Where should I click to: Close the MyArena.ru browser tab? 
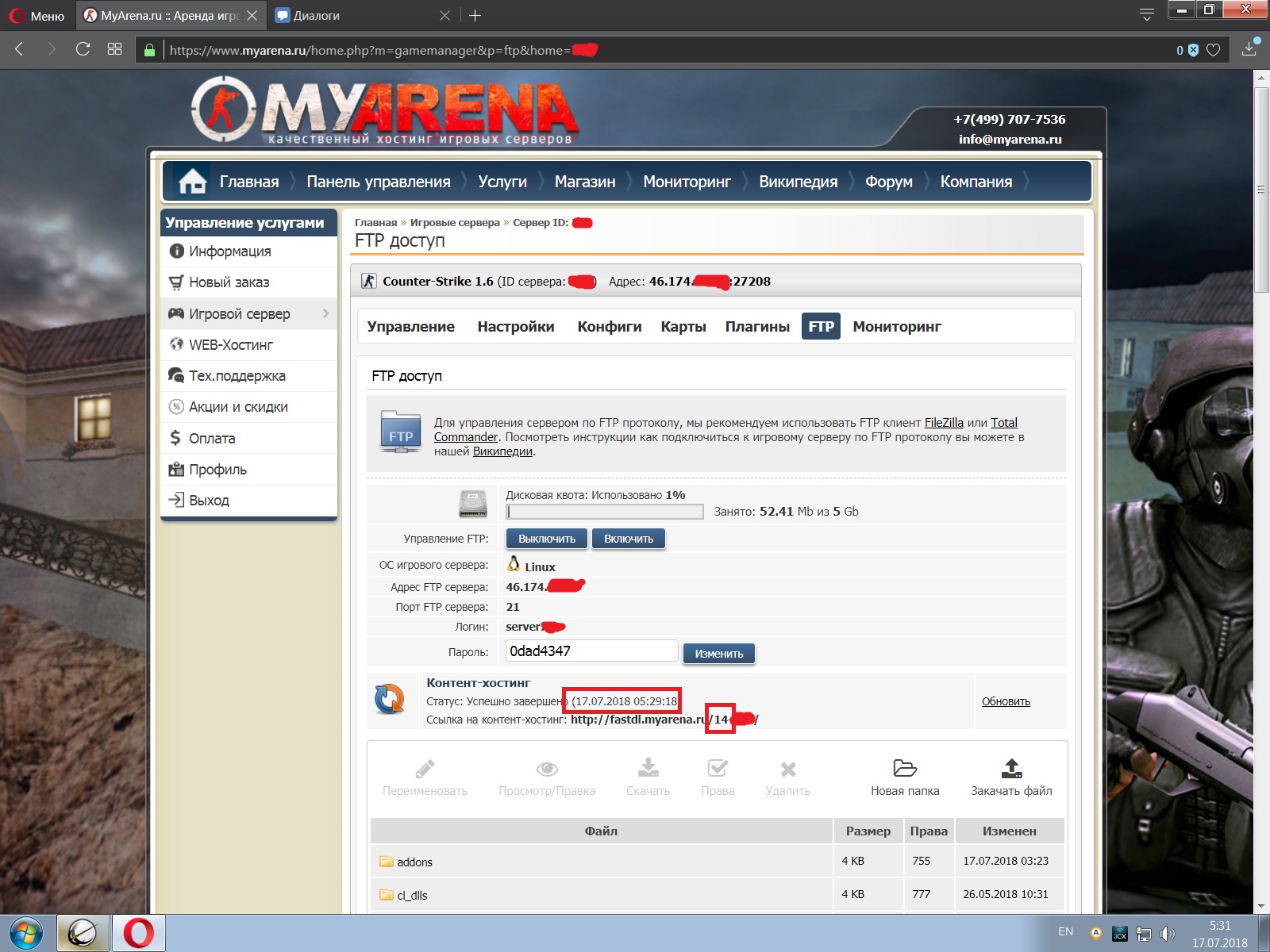tap(252, 15)
